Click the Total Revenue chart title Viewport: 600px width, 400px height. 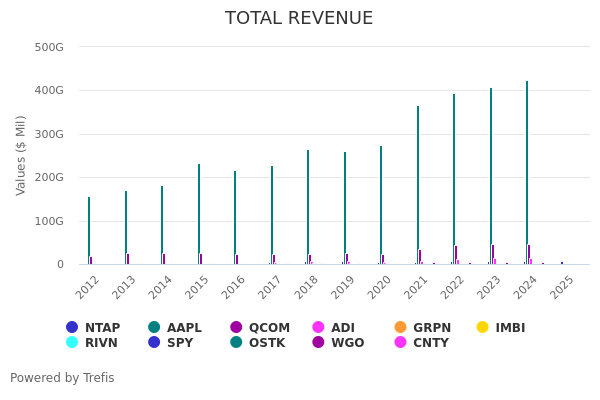299,19
